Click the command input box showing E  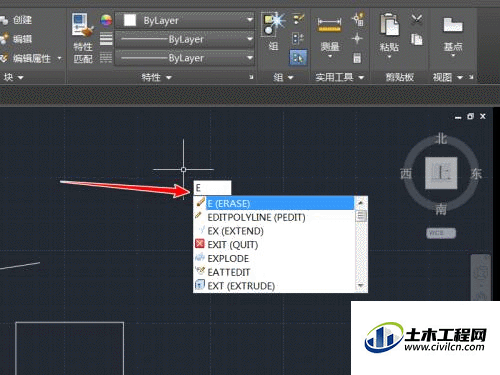click(x=212, y=188)
